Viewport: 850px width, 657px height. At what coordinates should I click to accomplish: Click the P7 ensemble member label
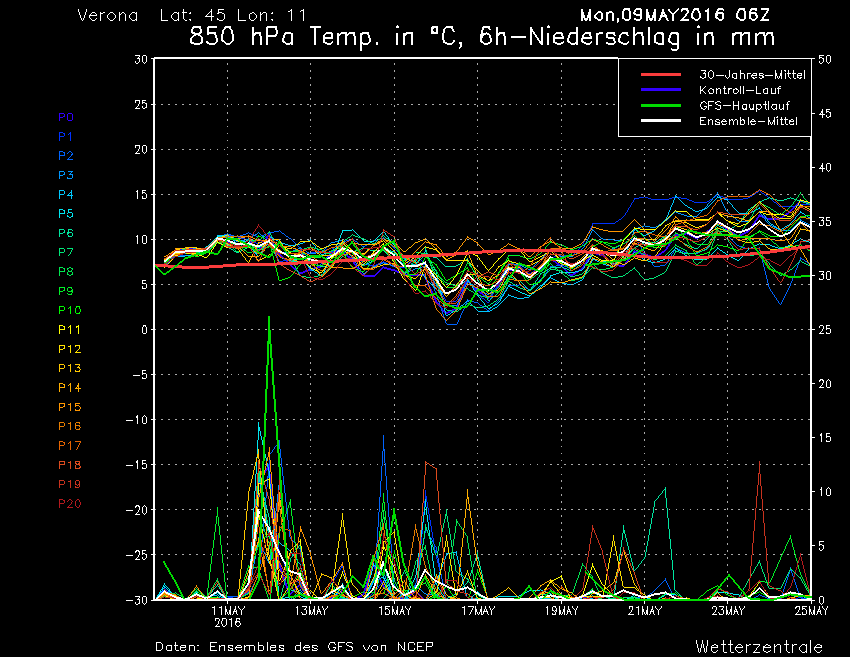pyautogui.click(x=66, y=252)
